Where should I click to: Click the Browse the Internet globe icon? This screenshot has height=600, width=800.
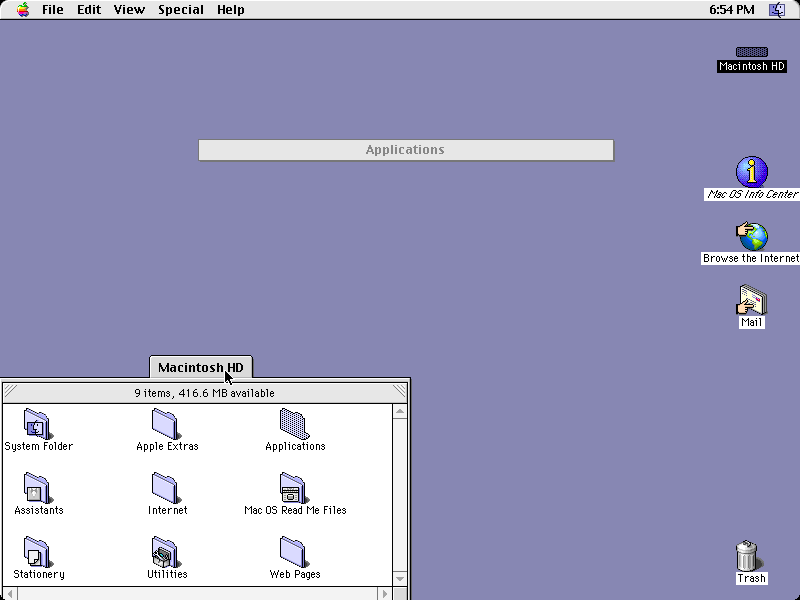pos(752,236)
